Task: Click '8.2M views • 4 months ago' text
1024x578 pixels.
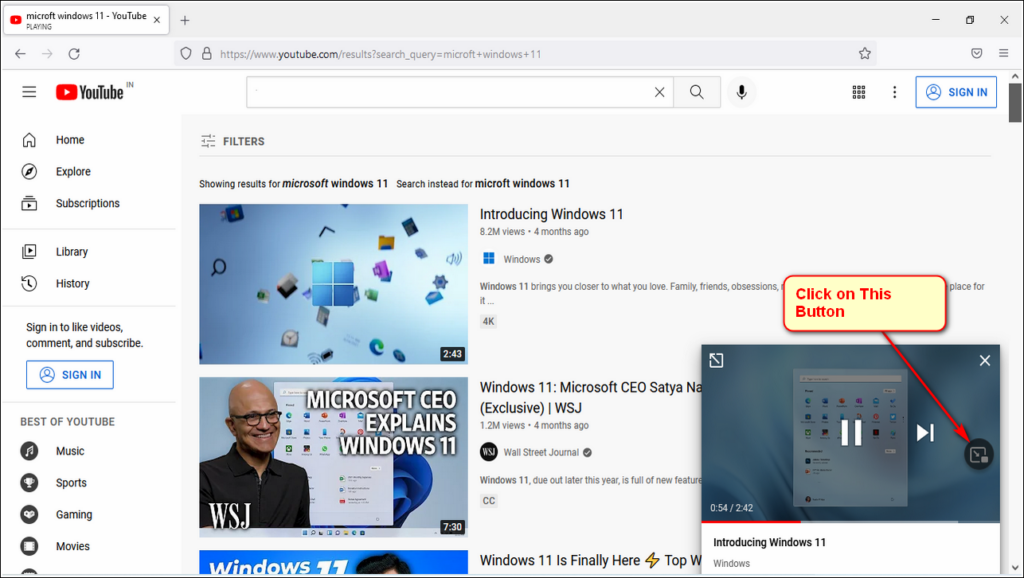Action: [534, 232]
